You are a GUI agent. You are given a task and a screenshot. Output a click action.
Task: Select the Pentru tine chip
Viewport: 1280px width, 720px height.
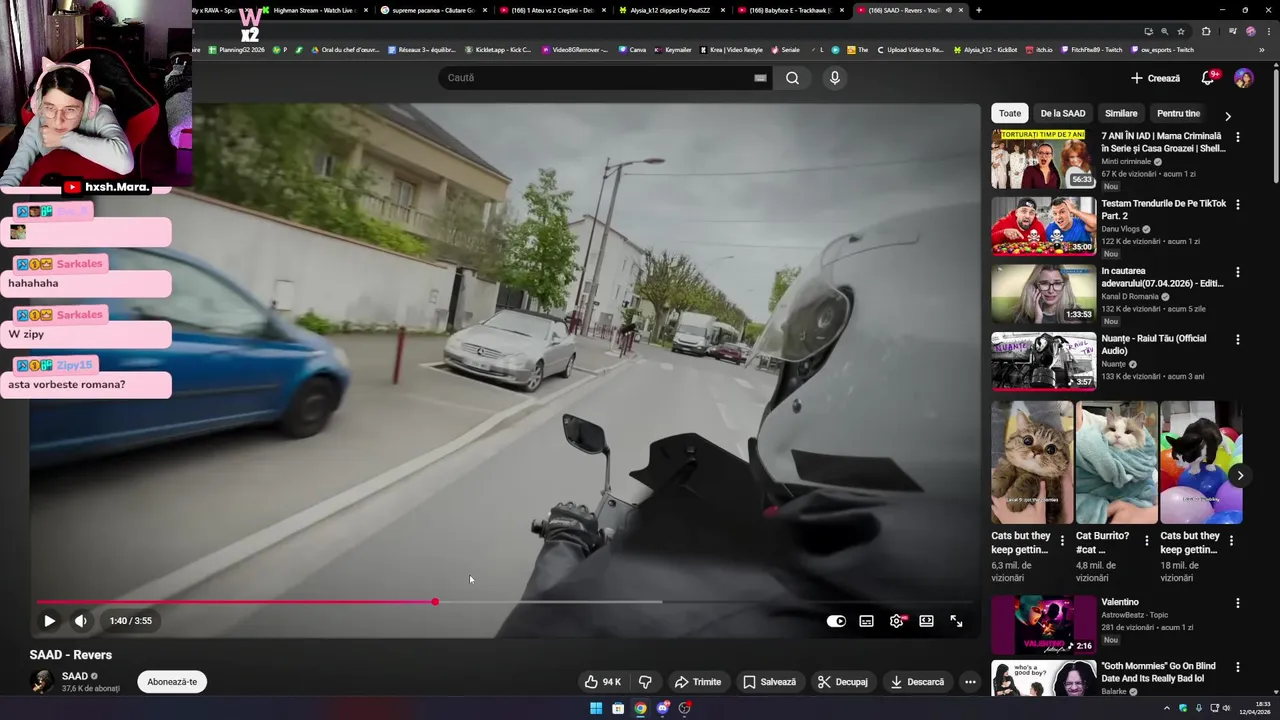pyautogui.click(x=1178, y=114)
